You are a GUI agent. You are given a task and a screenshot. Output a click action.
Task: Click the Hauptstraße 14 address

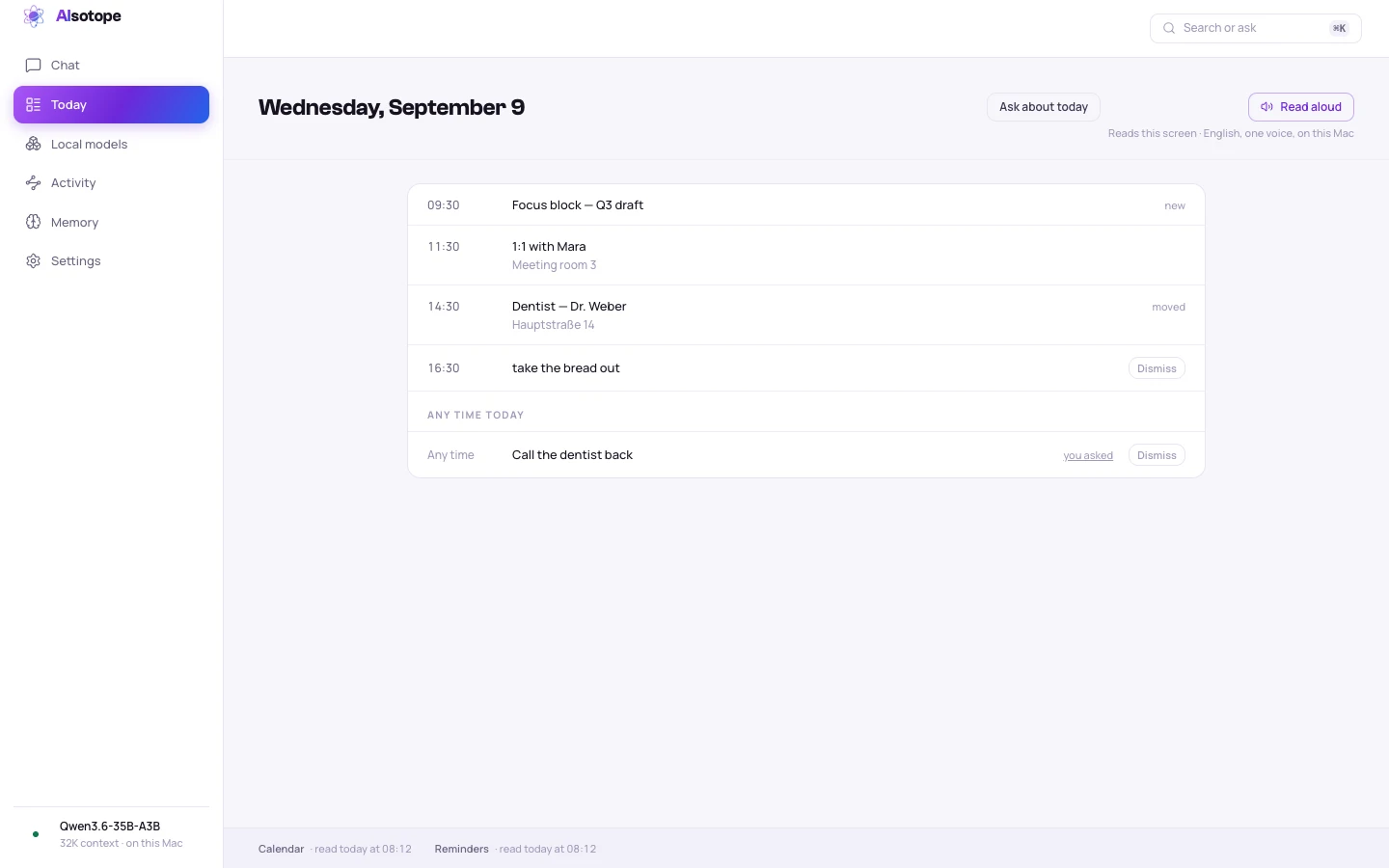point(553,325)
